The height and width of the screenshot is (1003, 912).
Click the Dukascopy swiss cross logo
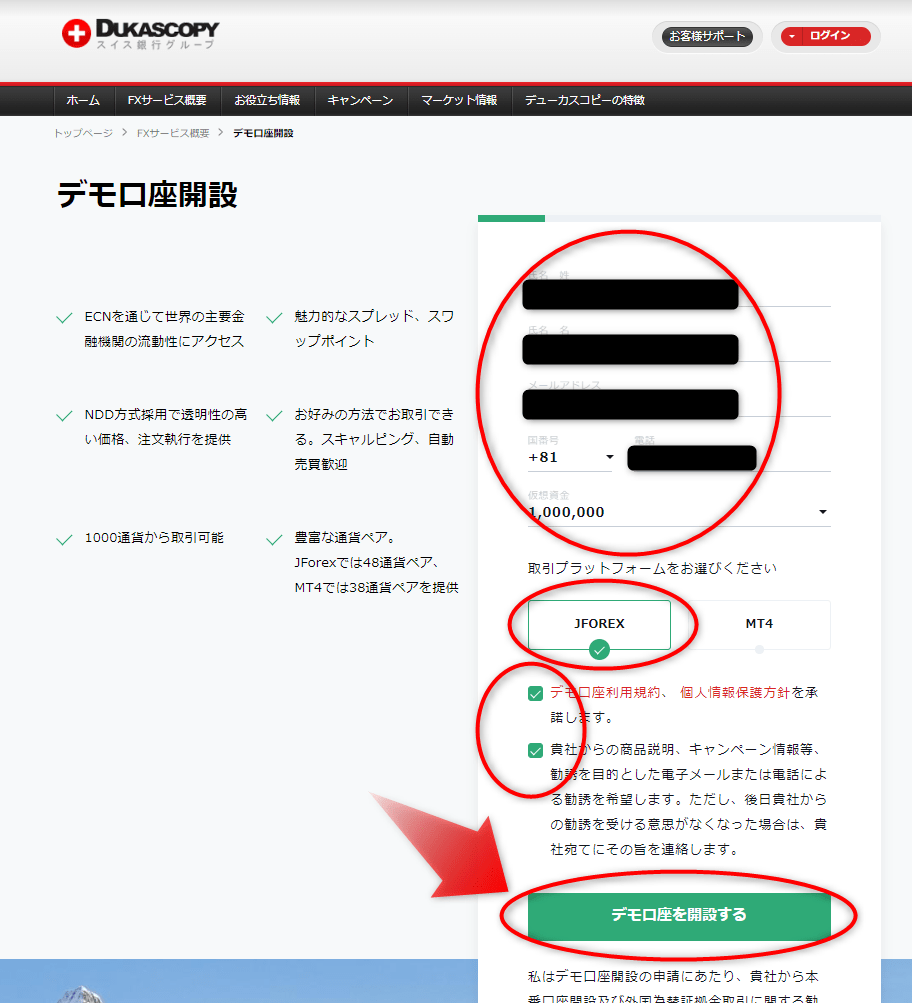coord(78,31)
